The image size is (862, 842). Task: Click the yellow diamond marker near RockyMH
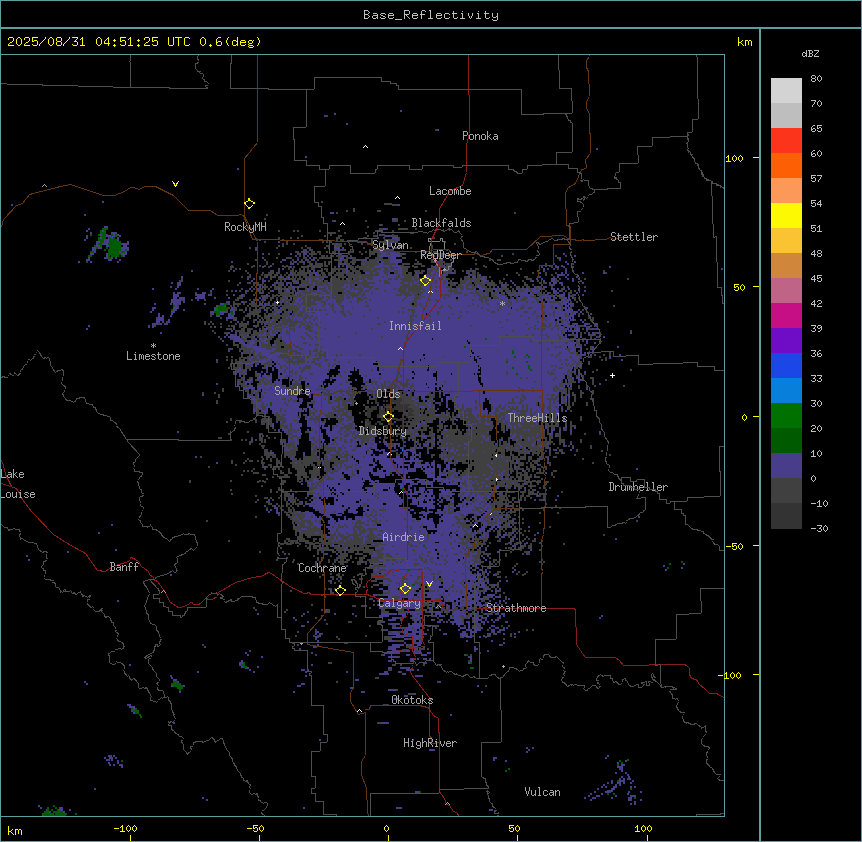[x=250, y=204]
